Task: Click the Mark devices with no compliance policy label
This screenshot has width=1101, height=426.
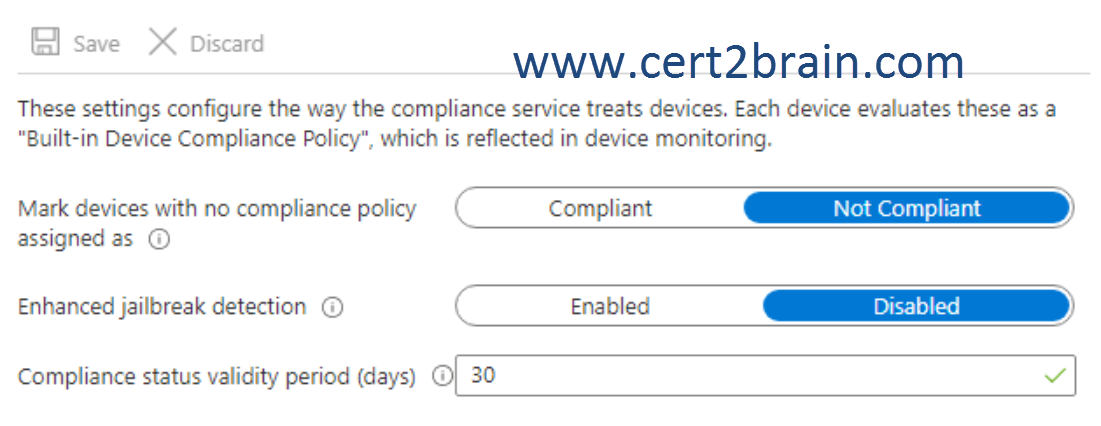Action: pos(217,223)
